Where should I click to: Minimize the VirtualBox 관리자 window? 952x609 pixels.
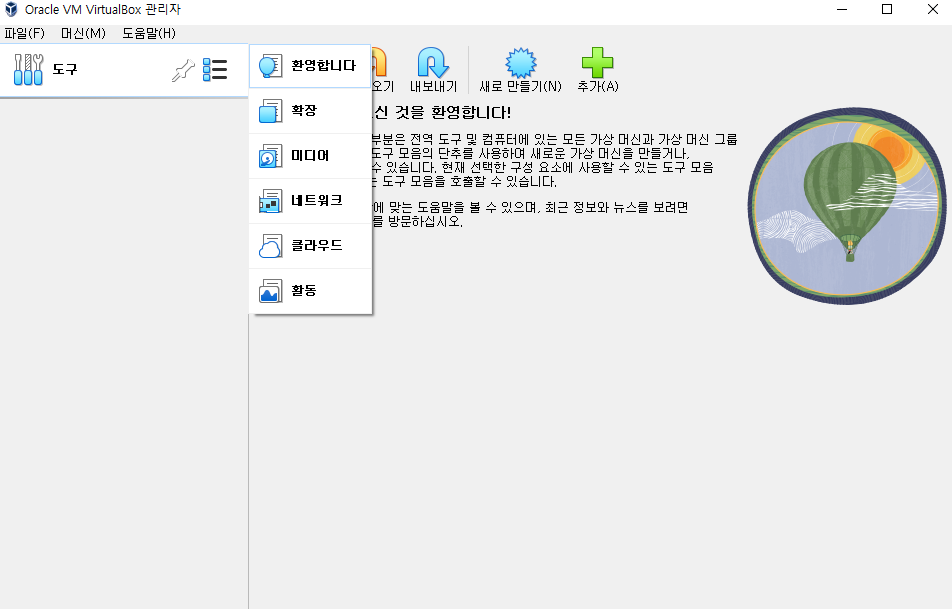[842, 9]
